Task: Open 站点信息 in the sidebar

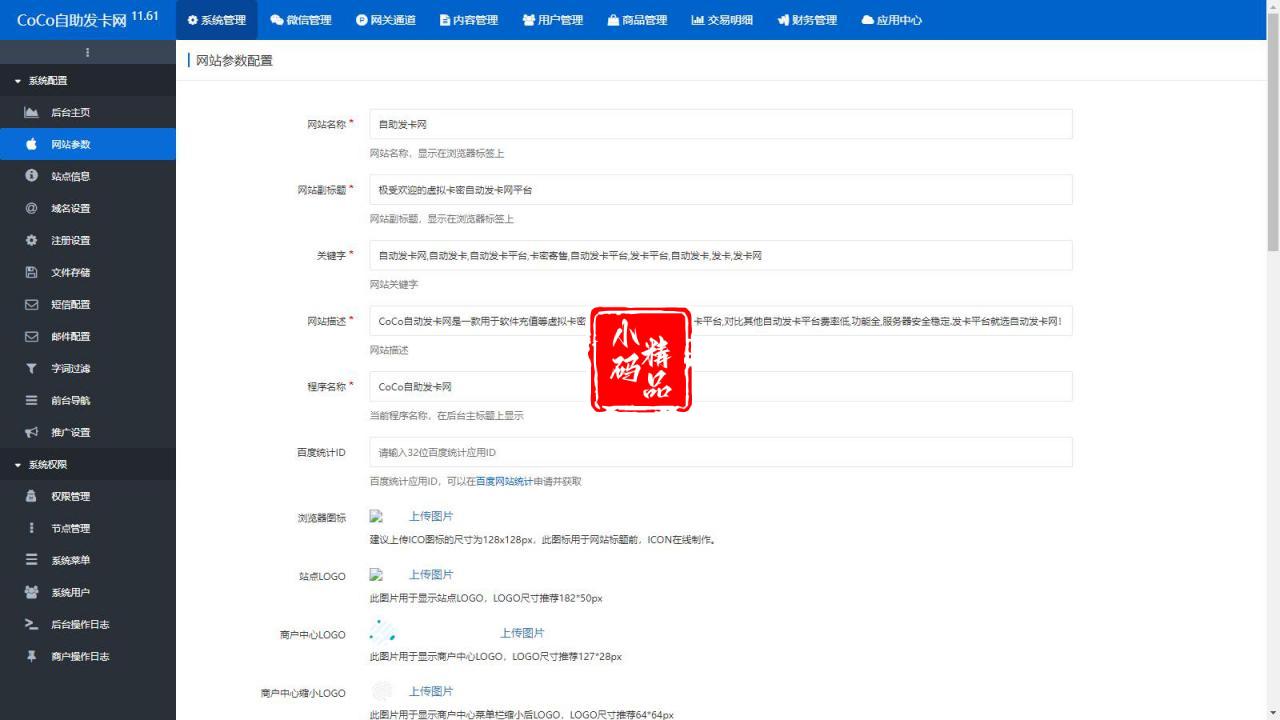Action: (x=88, y=176)
